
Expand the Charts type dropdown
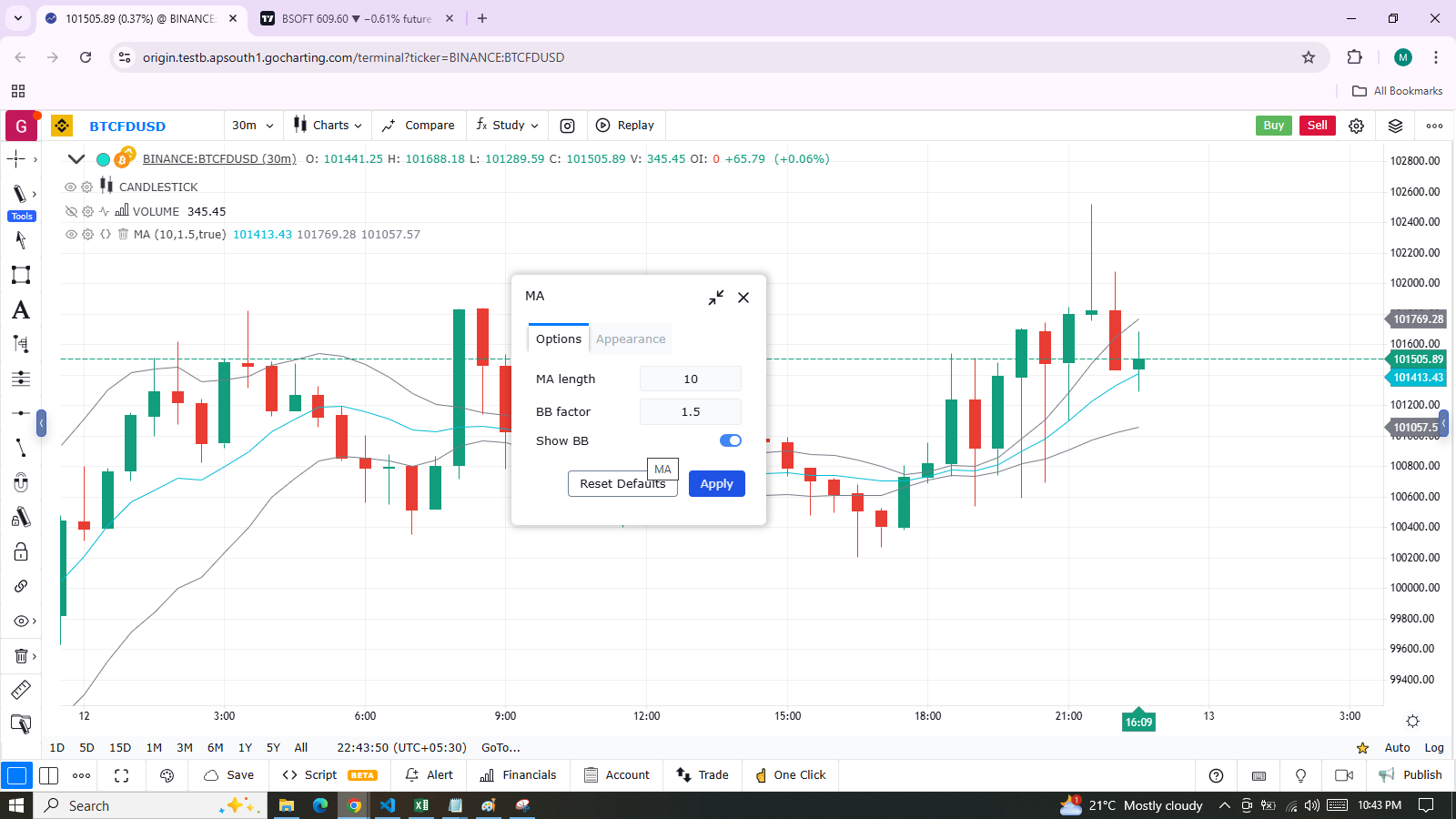(x=328, y=126)
